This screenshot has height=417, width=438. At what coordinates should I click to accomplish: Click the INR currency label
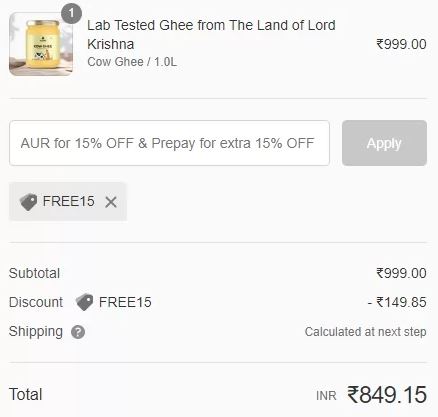point(326,396)
